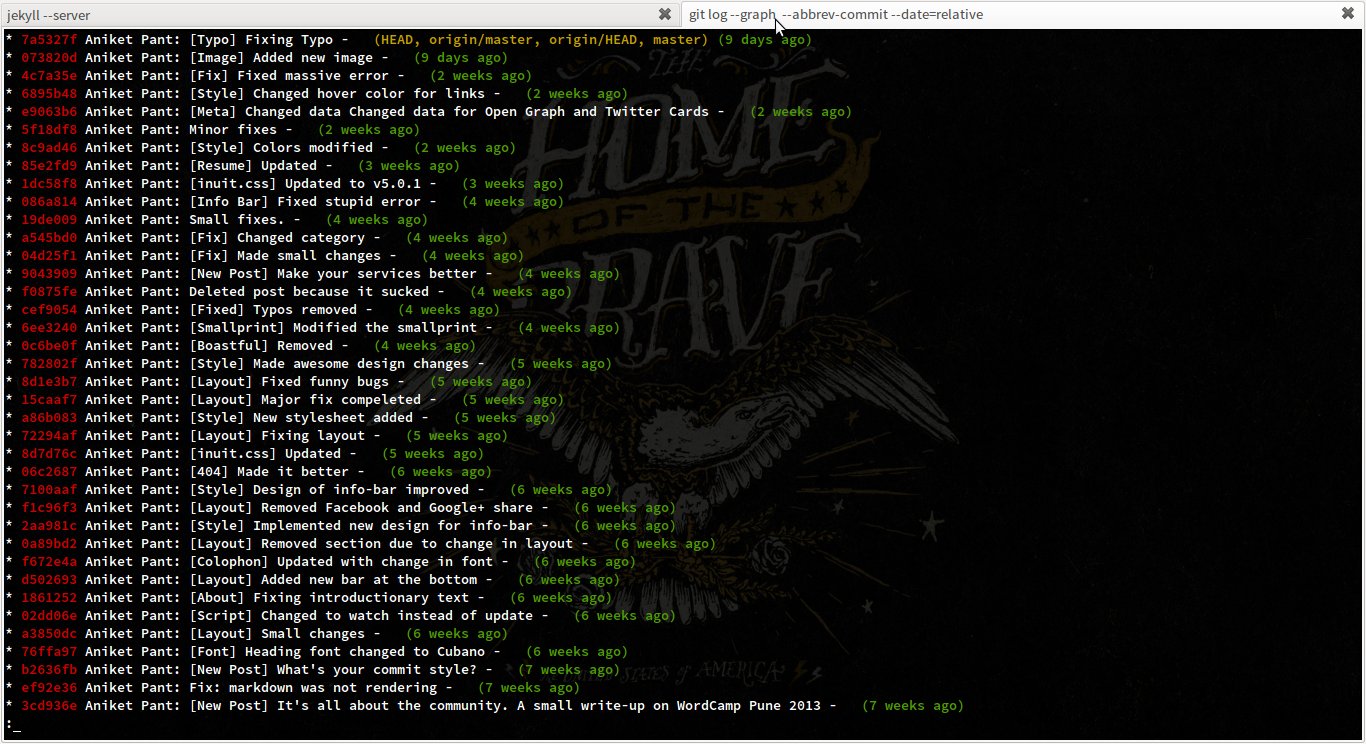Click message 'Fix: markdown was not rendering'
This screenshot has height=744, width=1366.
click(313, 688)
